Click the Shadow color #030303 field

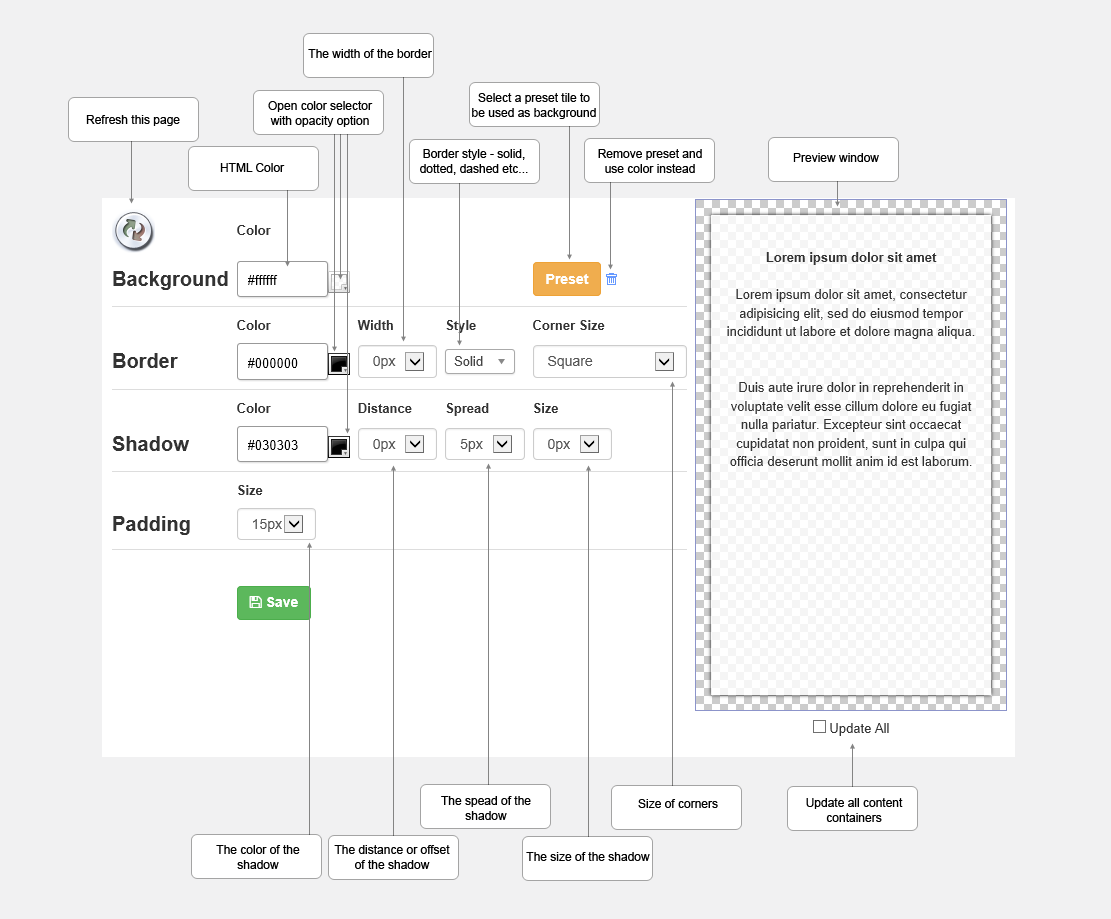pos(282,444)
